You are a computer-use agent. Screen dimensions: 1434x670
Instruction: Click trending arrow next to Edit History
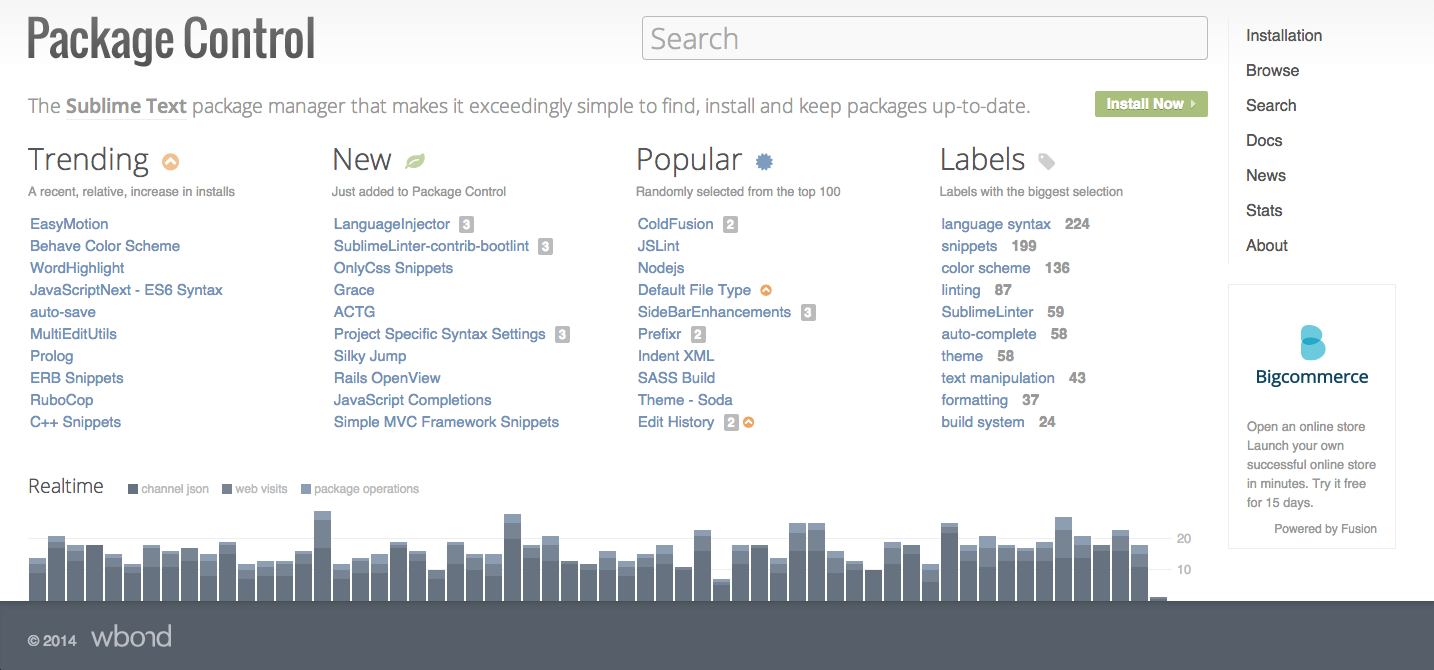click(748, 422)
